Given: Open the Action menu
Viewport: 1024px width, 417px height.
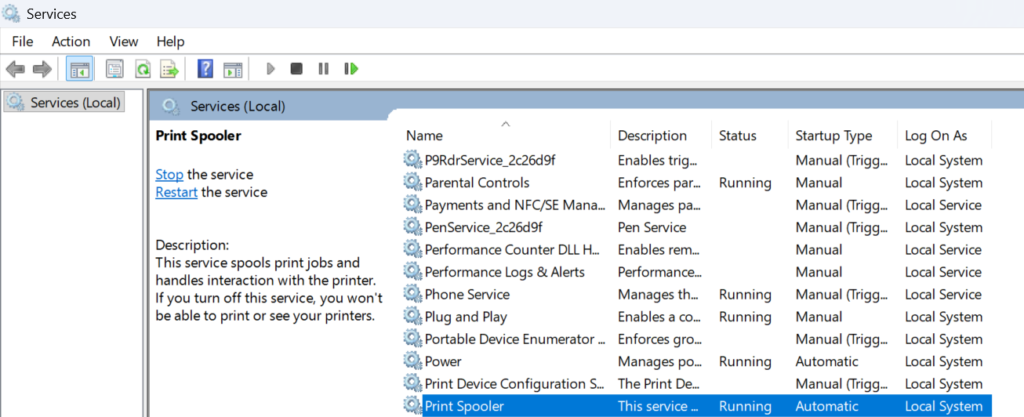Looking at the screenshot, I should click(71, 41).
